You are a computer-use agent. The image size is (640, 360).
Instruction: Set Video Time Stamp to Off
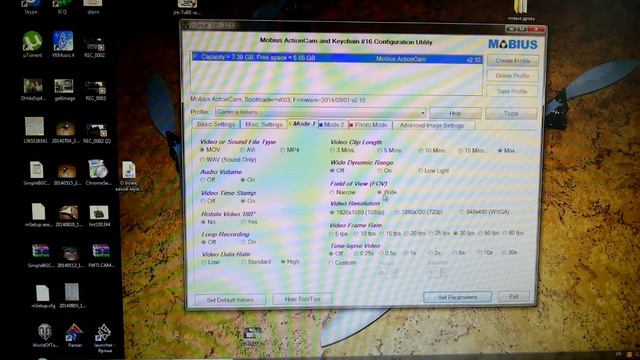[208, 201]
